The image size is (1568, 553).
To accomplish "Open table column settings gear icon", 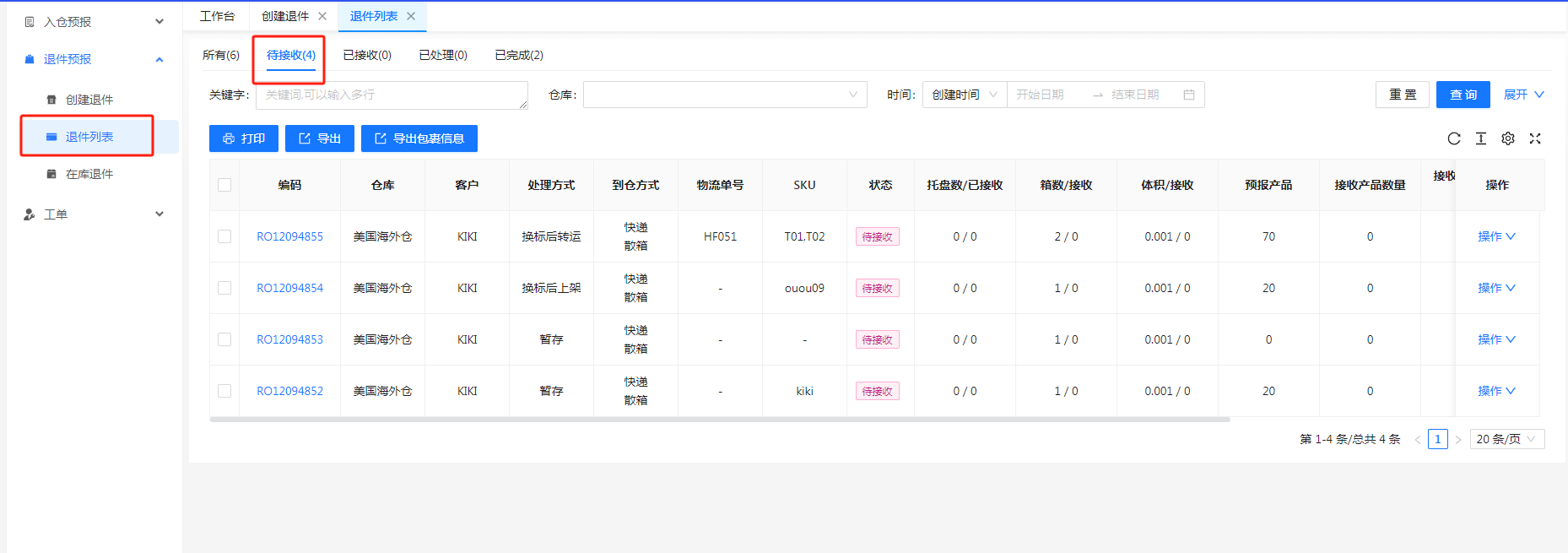I will 1507,138.
